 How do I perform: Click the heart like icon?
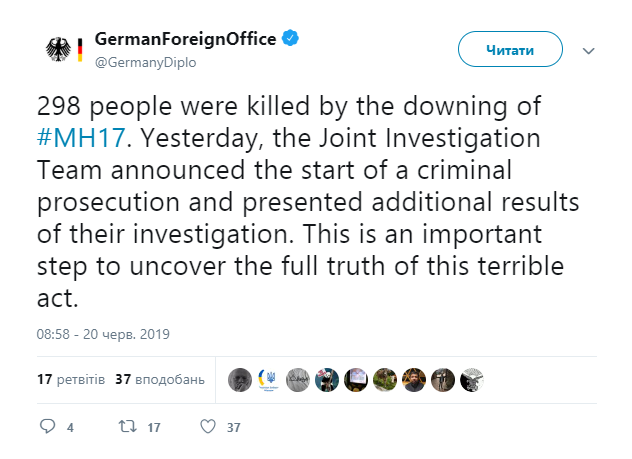click(x=208, y=426)
